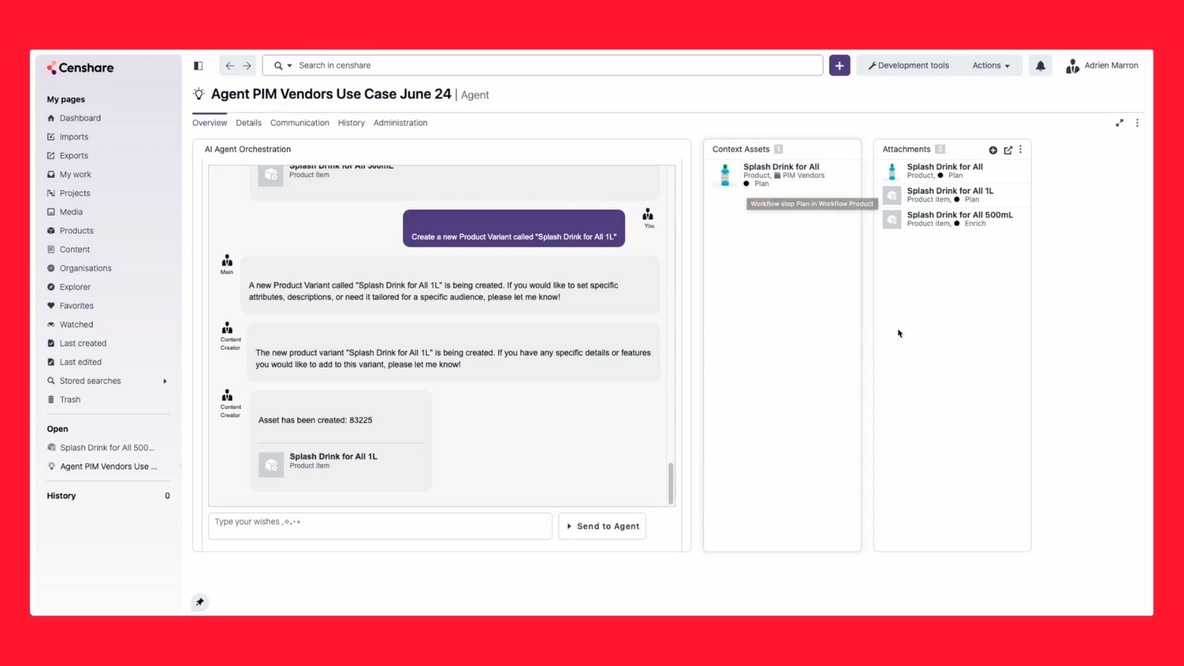The height and width of the screenshot is (666, 1184).
Task: Click the back navigation arrow
Action: click(230, 66)
